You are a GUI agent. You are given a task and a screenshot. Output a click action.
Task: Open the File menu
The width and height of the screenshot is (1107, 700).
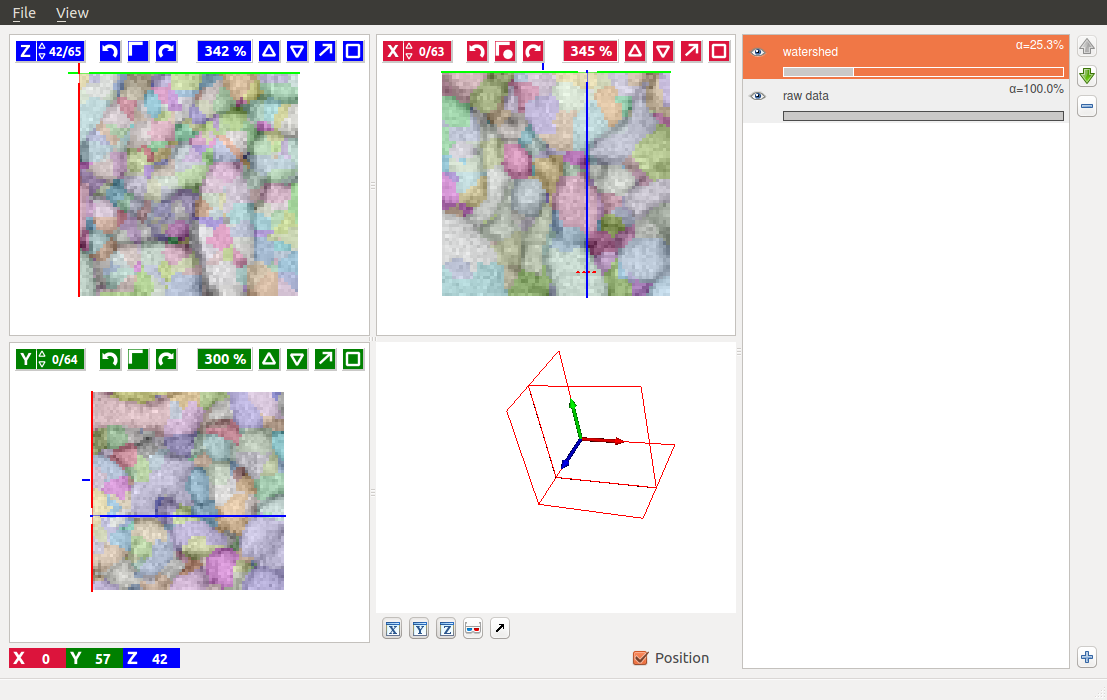[x=24, y=13]
